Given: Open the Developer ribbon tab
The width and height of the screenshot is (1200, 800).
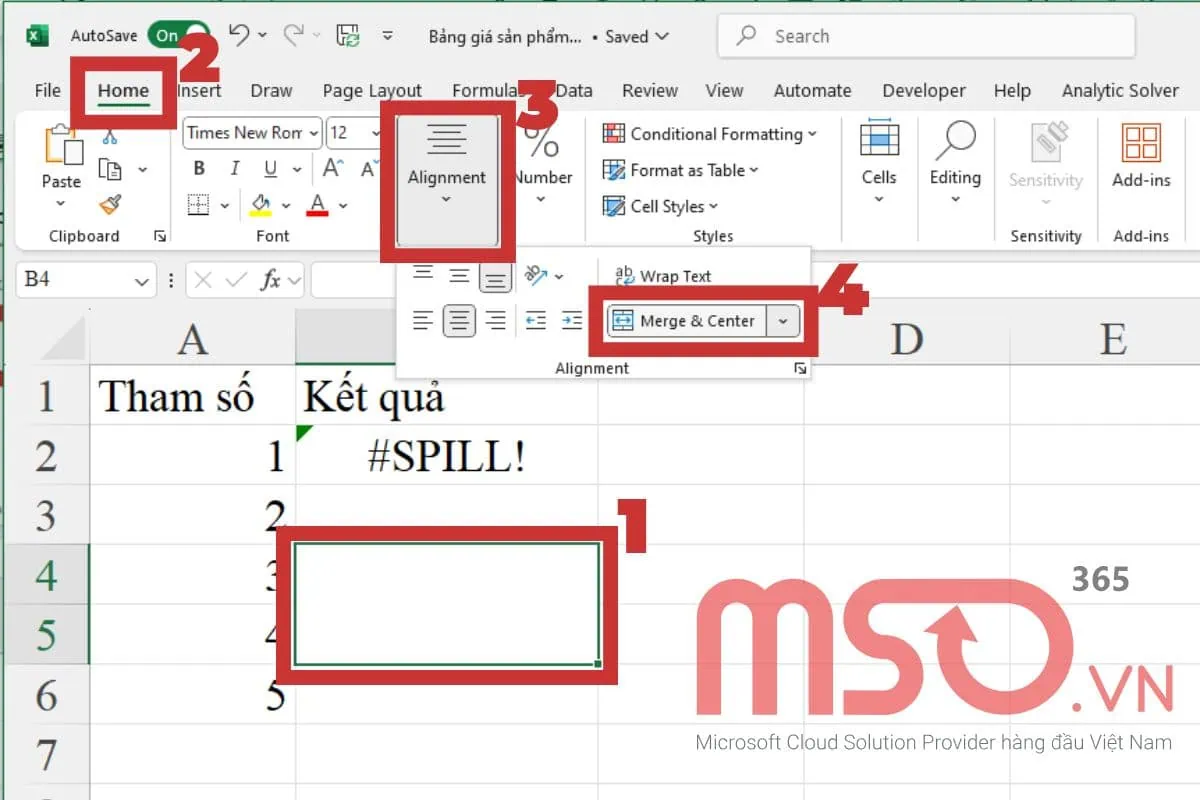Looking at the screenshot, I should 922,90.
